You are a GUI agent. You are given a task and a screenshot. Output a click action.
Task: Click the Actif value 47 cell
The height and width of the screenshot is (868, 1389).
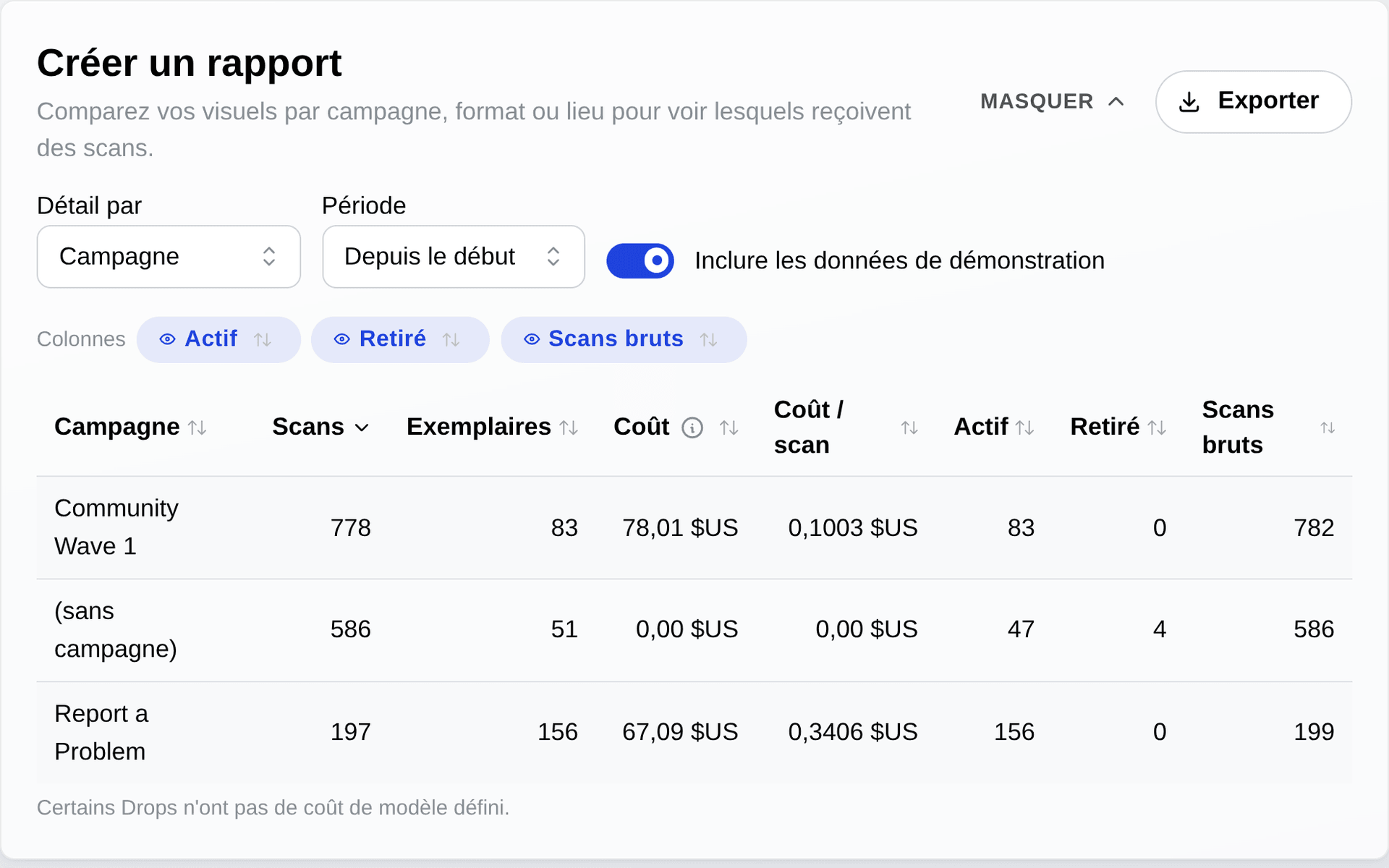(1021, 629)
